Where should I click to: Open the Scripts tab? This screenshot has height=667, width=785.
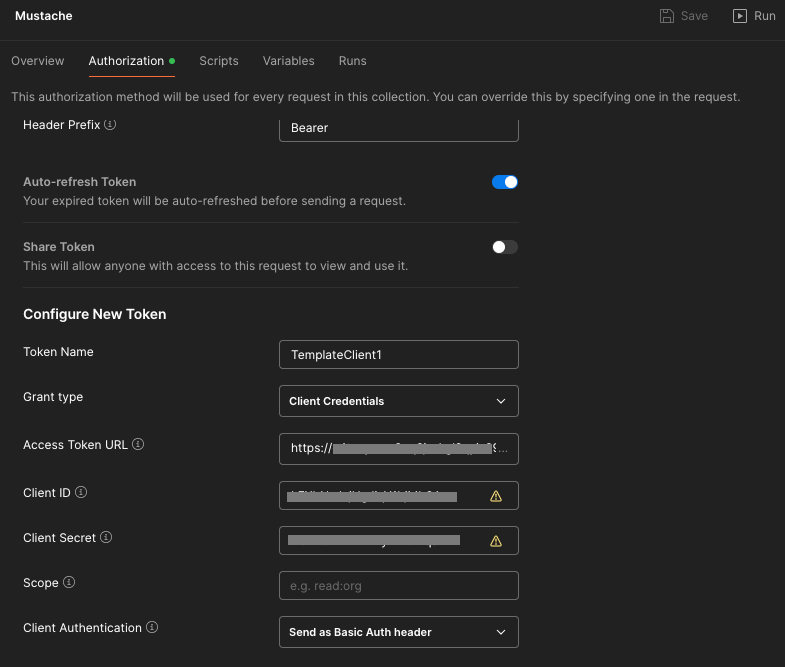[219, 61]
